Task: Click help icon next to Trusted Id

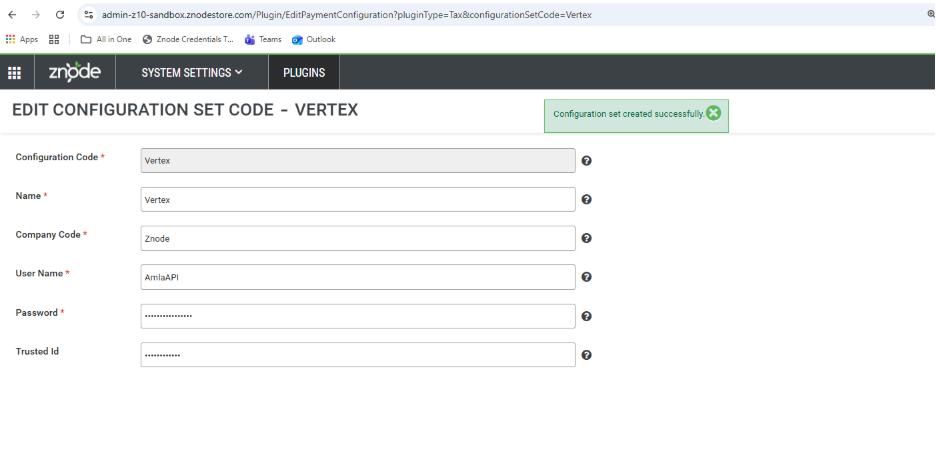Action: (587, 355)
